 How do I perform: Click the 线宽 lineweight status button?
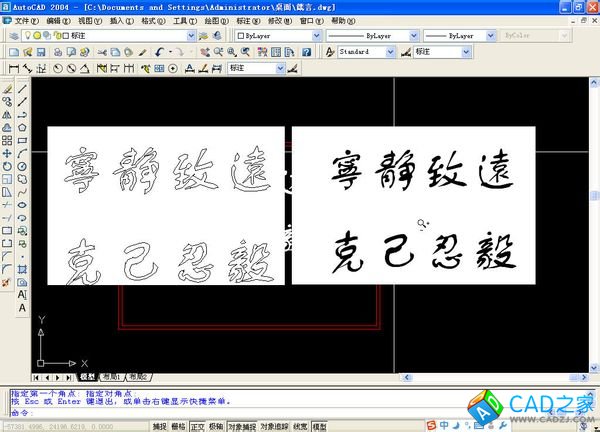(x=300, y=426)
